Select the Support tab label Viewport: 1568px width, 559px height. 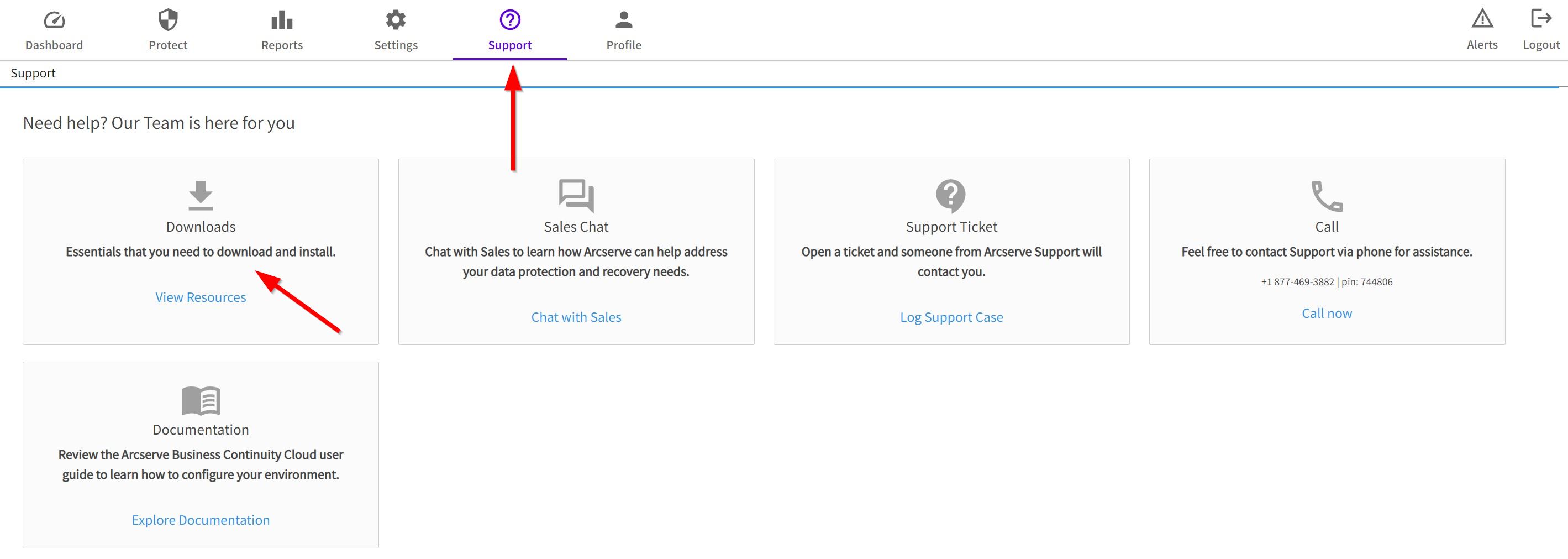click(x=510, y=45)
